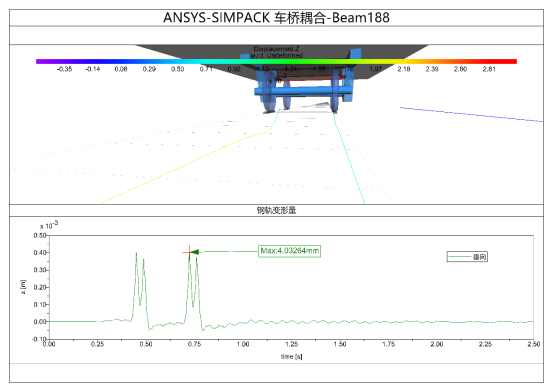
Task: Click the 0.08 color legend value
Action: (121, 69)
